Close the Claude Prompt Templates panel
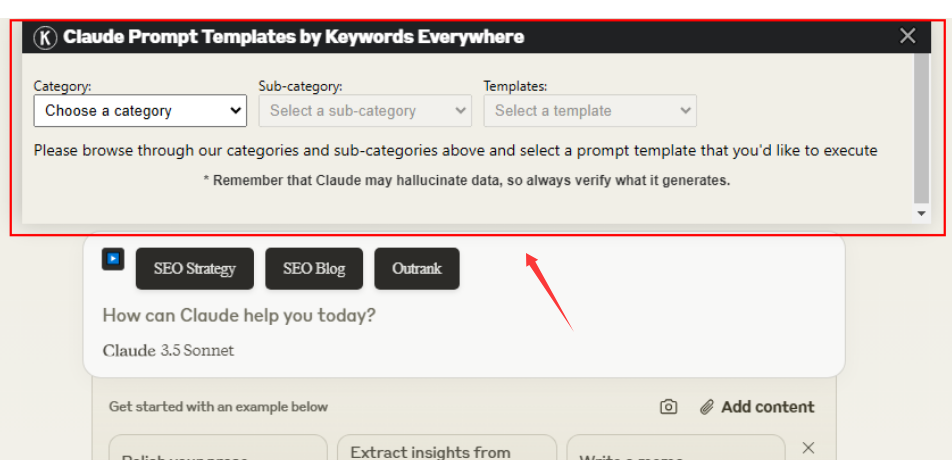 click(907, 37)
